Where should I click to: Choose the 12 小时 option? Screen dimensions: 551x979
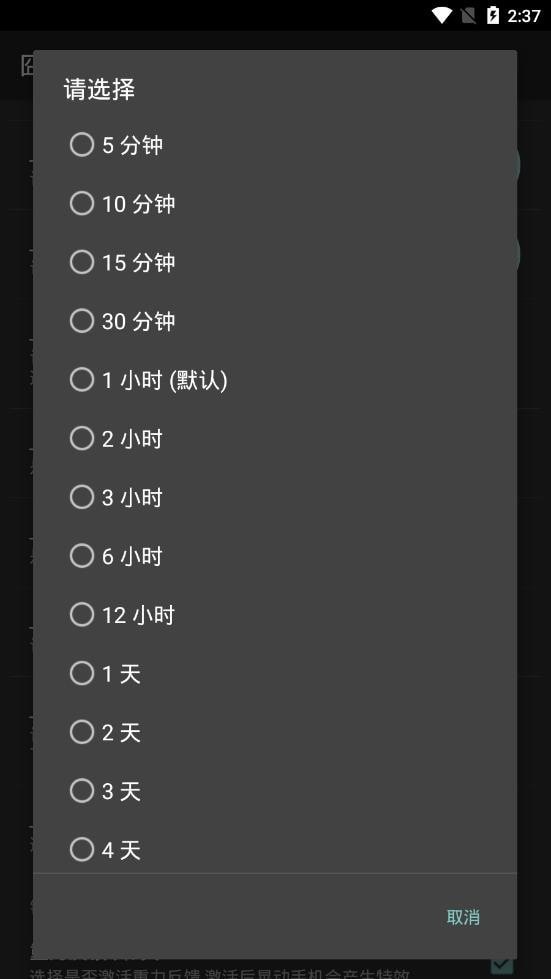click(275, 614)
